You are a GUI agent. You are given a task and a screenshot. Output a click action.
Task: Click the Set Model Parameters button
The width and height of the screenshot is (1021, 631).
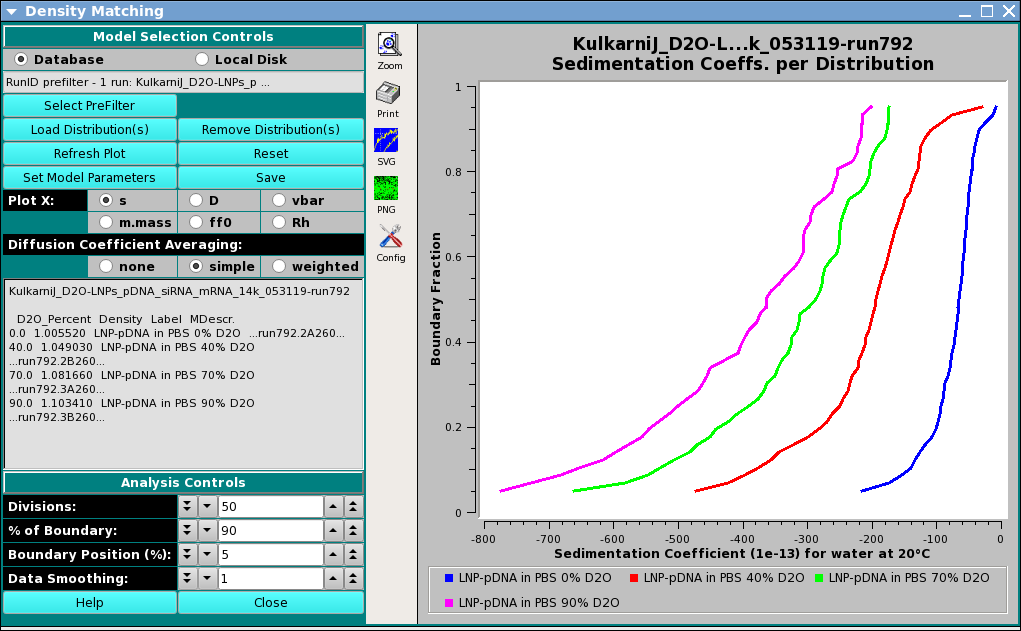[x=90, y=178]
